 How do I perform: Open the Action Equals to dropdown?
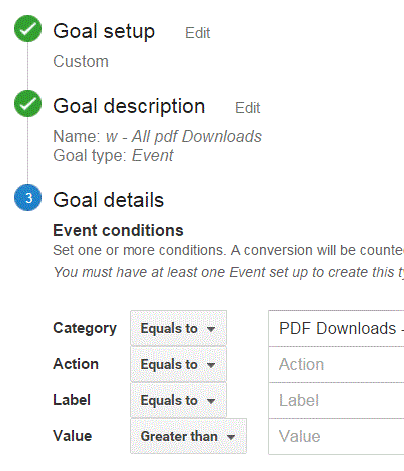(x=178, y=364)
